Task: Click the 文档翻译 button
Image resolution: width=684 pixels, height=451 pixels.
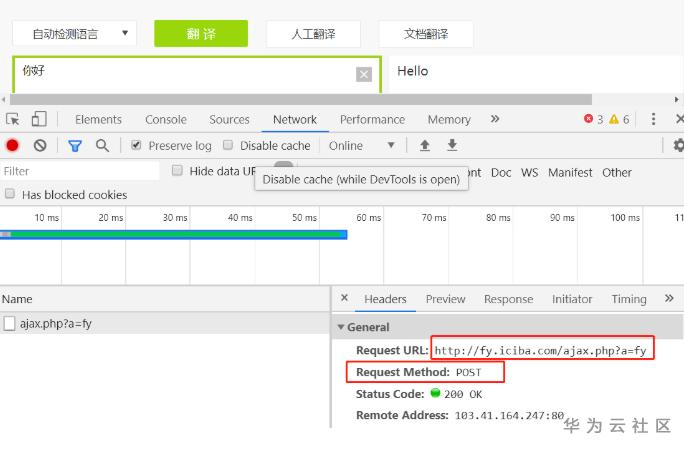Action: point(426,34)
